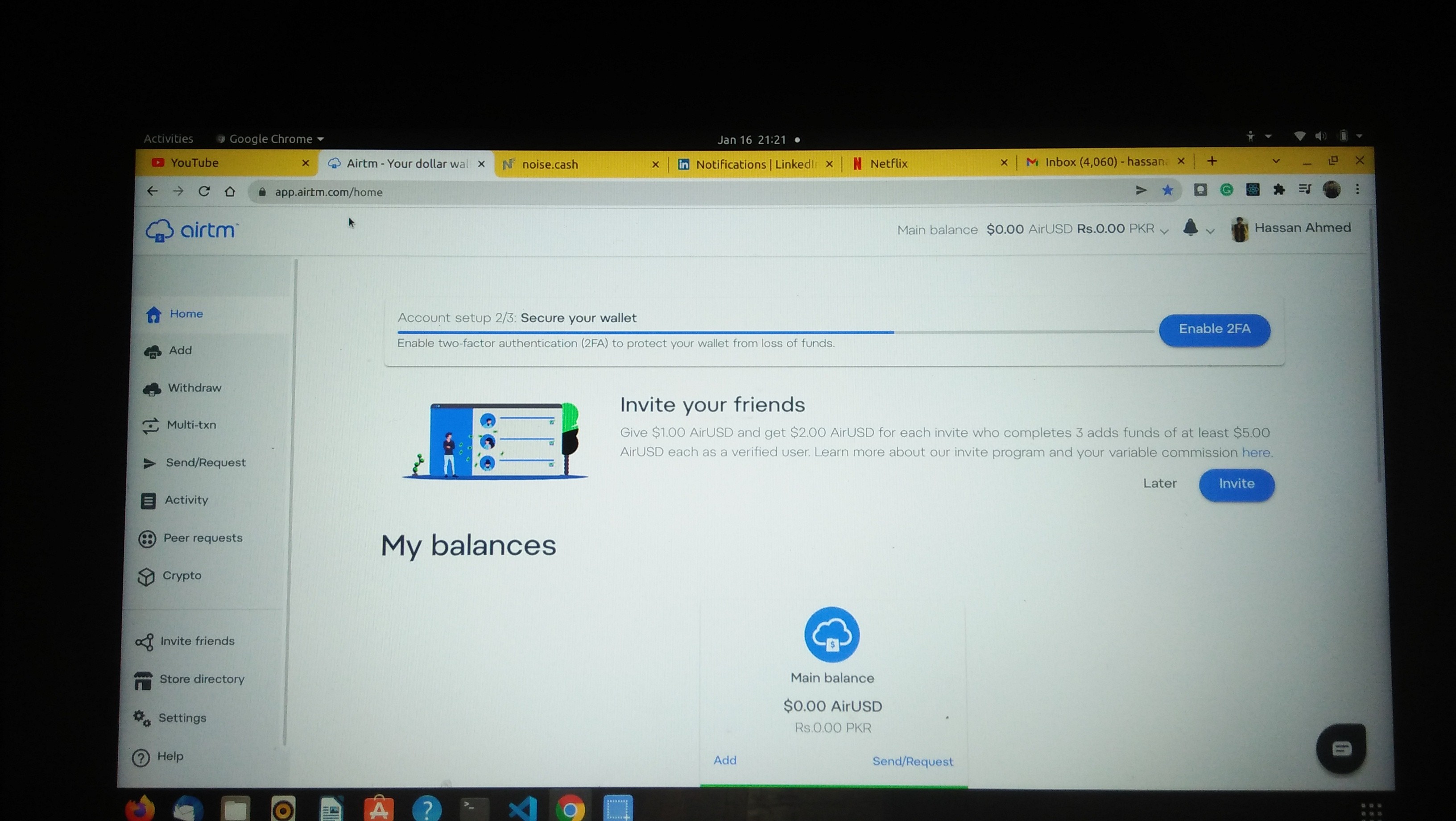Go to Home in the sidebar
Viewport: 1456px width, 821px height.
coord(174,314)
